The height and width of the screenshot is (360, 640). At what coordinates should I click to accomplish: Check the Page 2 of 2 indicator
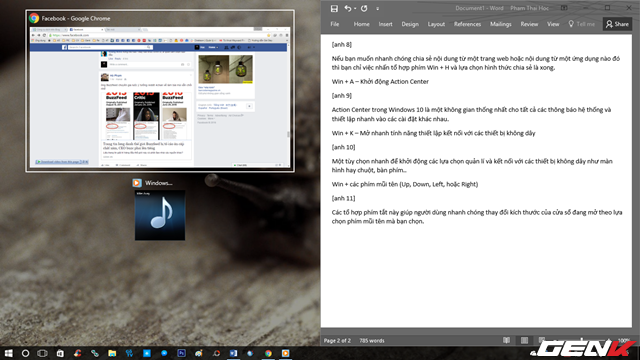tap(337, 340)
